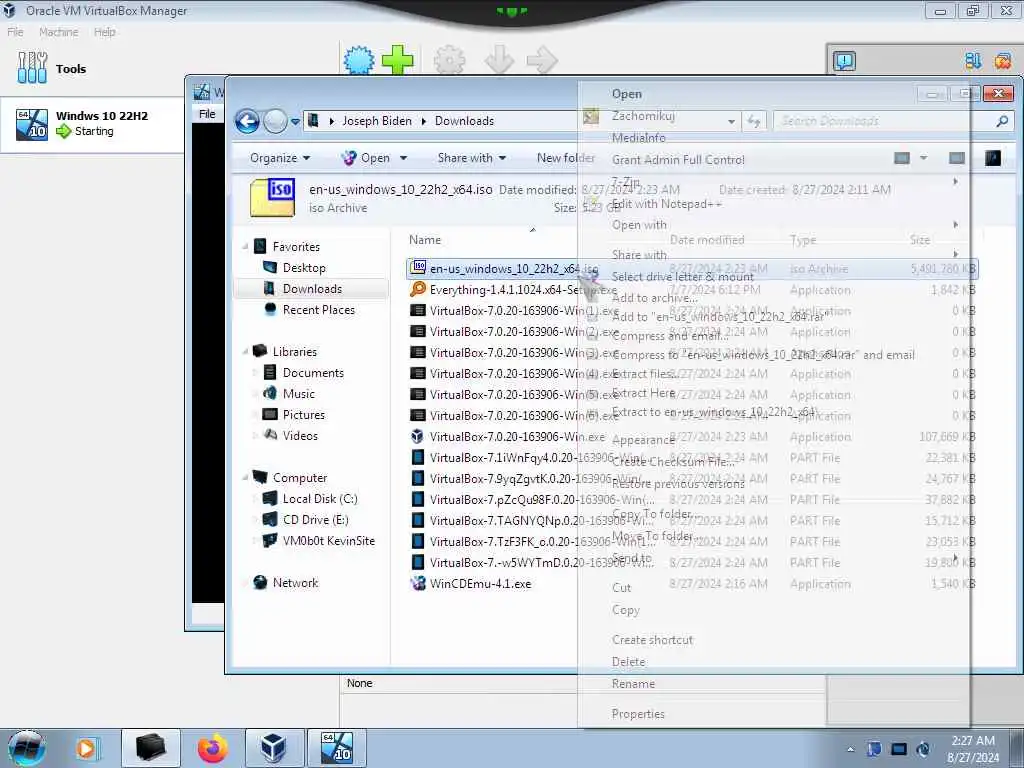Select Documents under Libraries
The width and height of the screenshot is (1024, 768).
tap(313, 372)
